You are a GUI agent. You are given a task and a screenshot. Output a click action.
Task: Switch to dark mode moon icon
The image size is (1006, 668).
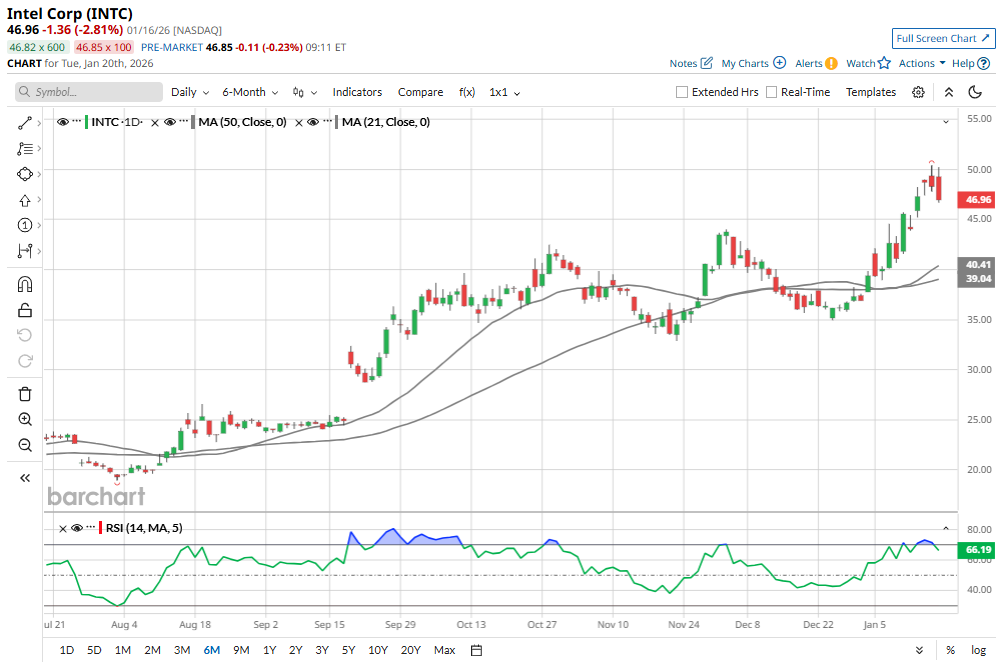pyautogui.click(x=976, y=92)
